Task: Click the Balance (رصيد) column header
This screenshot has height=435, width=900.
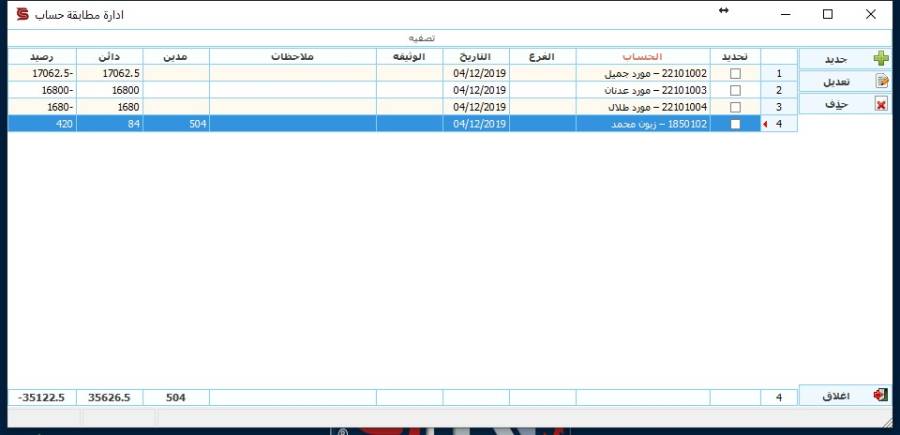Action: (42, 56)
